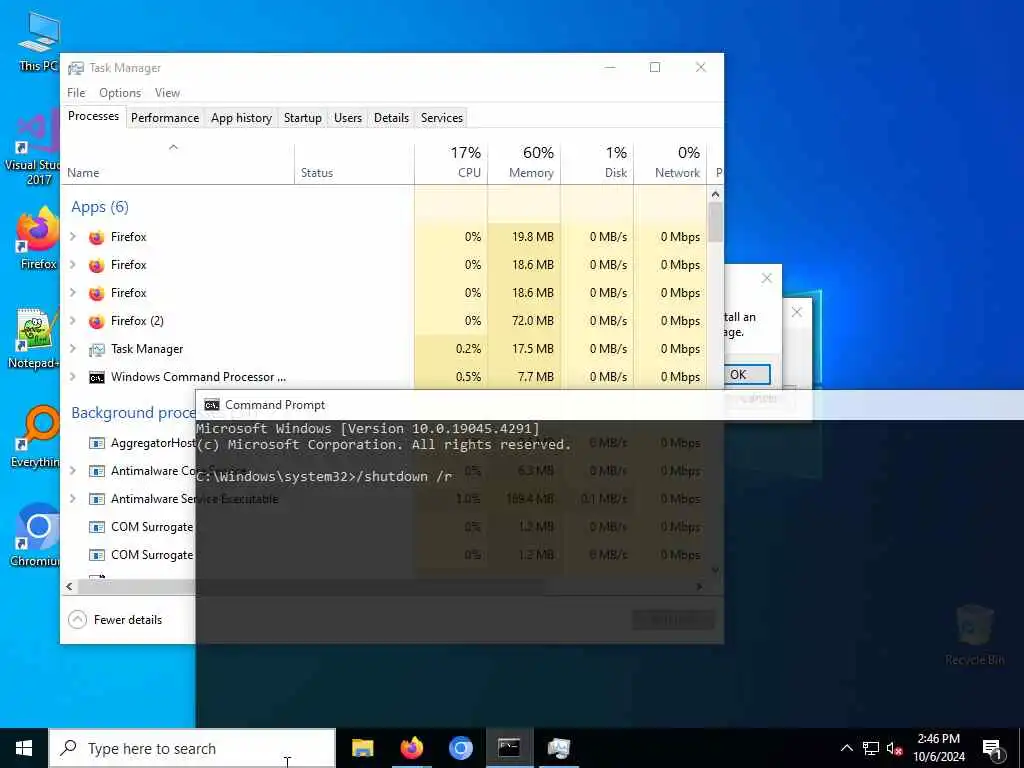Click scroll up arrow in process list

click(715, 194)
